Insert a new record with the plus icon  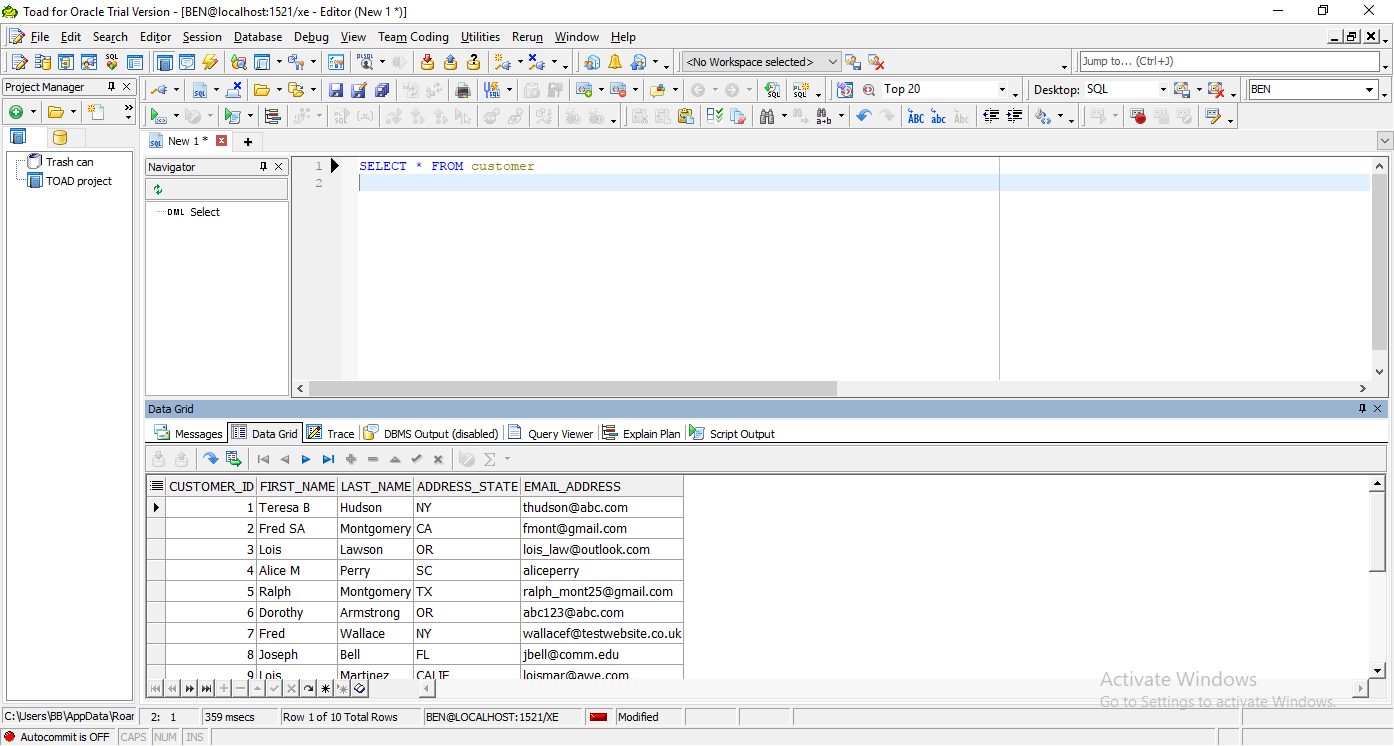(x=350, y=459)
